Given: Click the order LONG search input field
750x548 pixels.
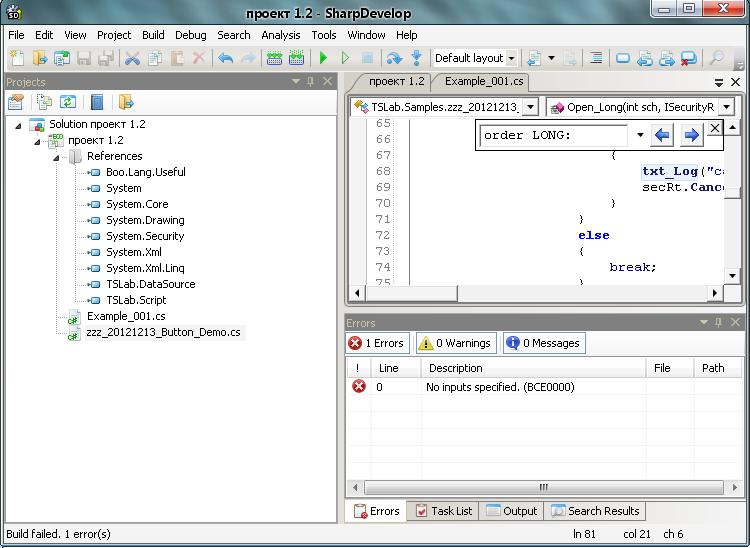Looking at the screenshot, I should [557, 135].
